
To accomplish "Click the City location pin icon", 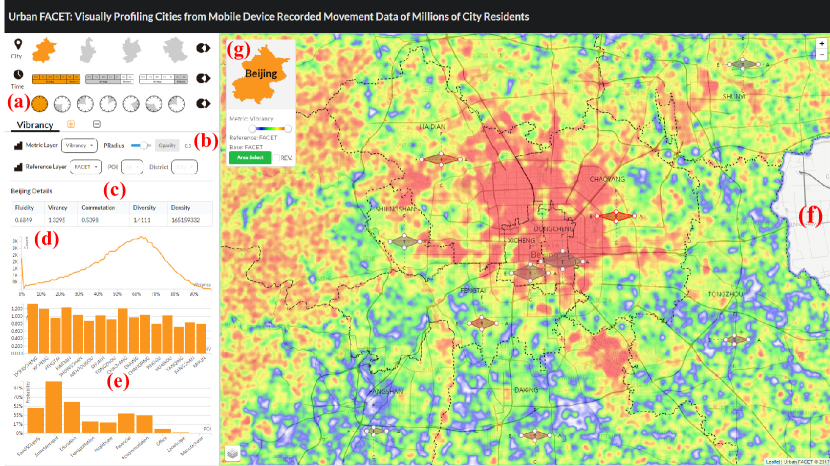I will tap(18, 44).
